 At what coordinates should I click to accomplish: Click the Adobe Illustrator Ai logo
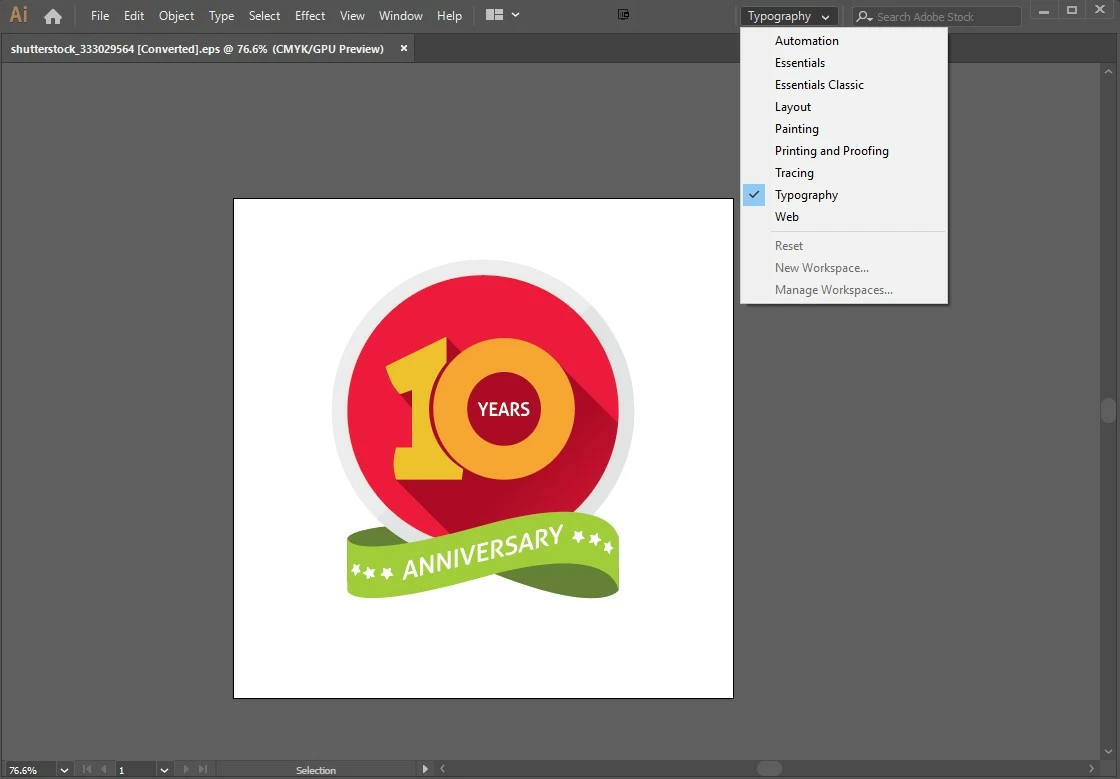(x=19, y=14)
